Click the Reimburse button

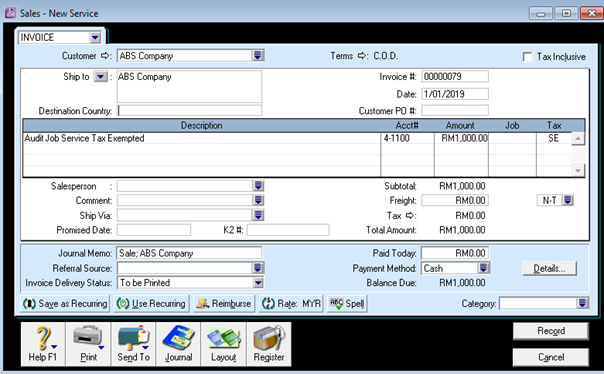(x=224, y=304)
